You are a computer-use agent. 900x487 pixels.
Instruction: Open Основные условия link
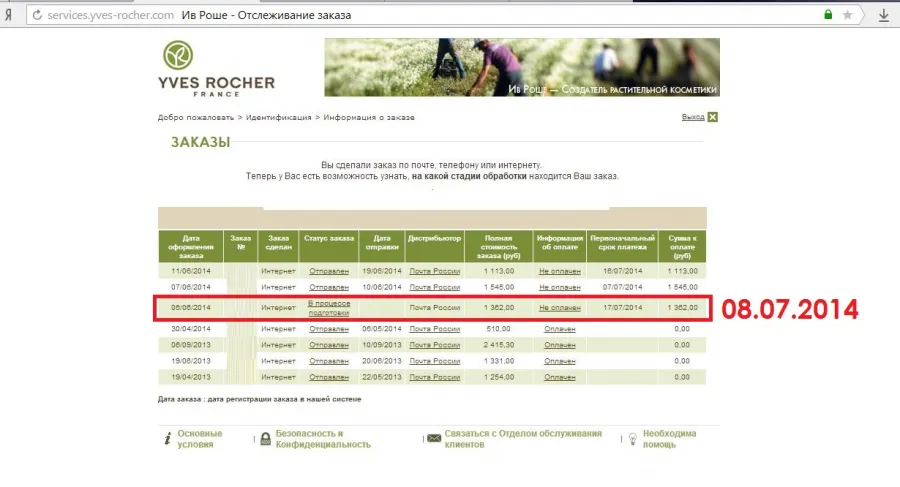200,439
